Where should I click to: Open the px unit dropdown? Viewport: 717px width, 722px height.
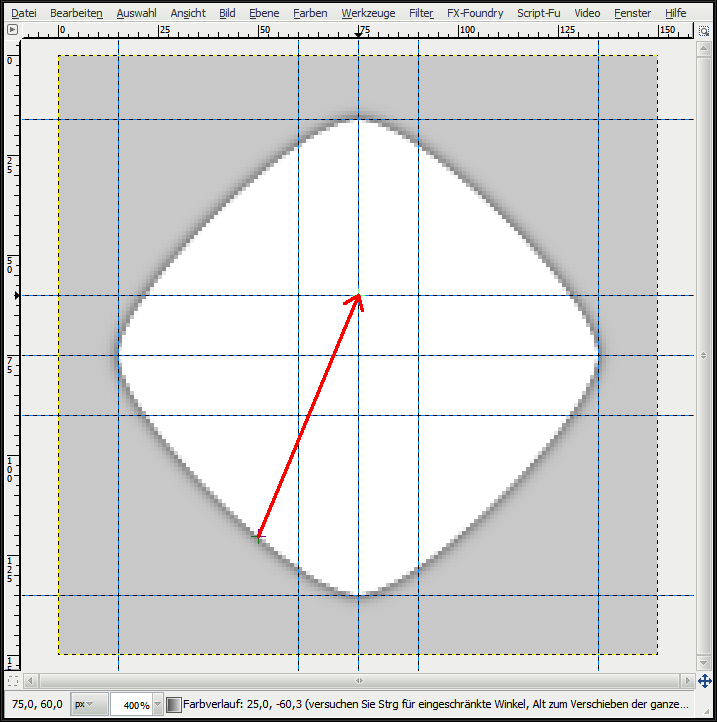coord(89,705)
